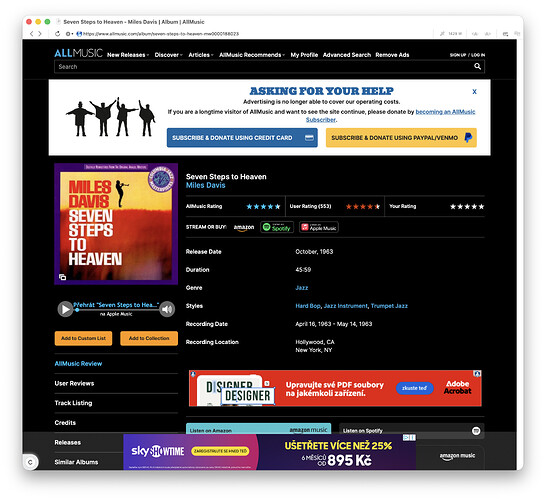Open the Miles Davis artist link
546x500 pixels.
(x=205, y=186)
